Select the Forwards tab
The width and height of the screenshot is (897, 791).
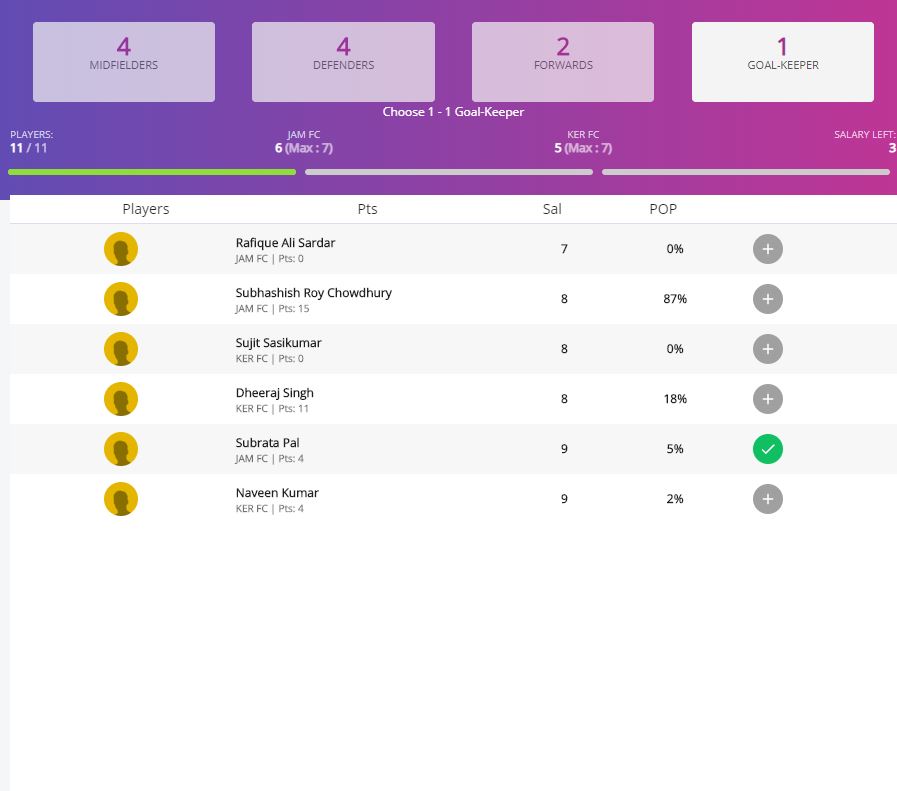pyautogui.click(x=563, y=62)
